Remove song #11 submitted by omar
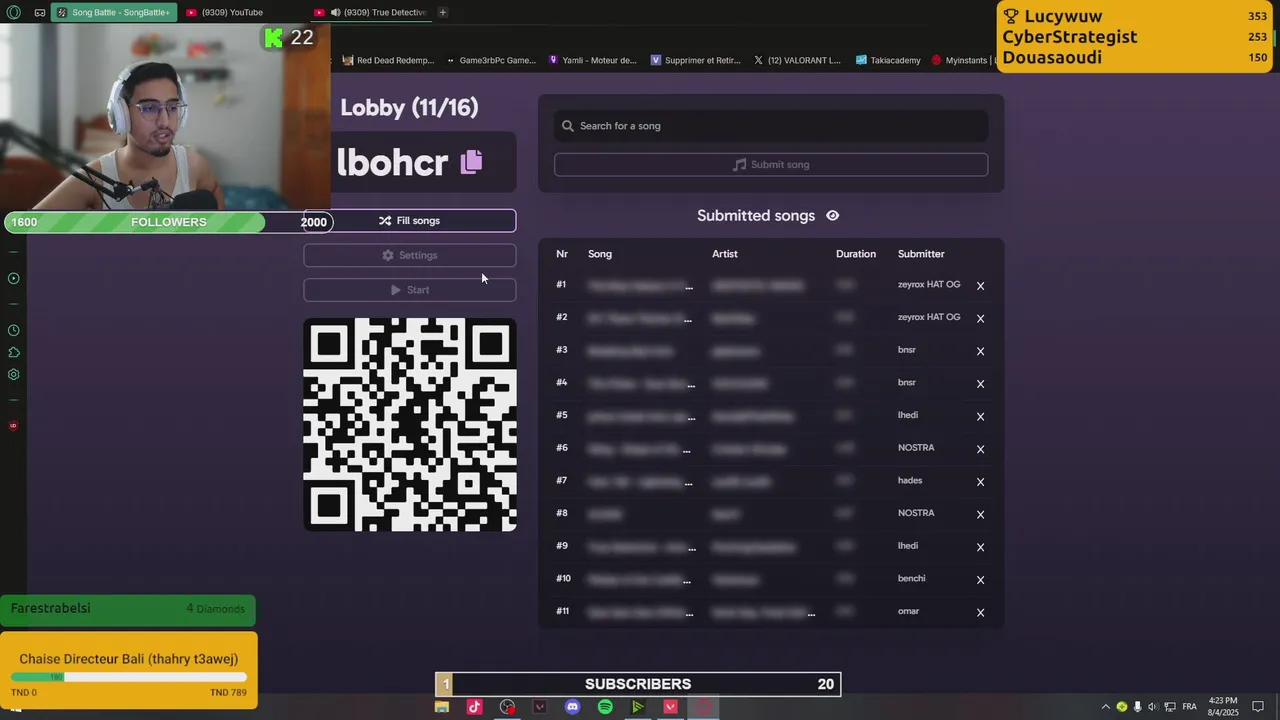Screen dimensions: 1280x720 (980, 612)
